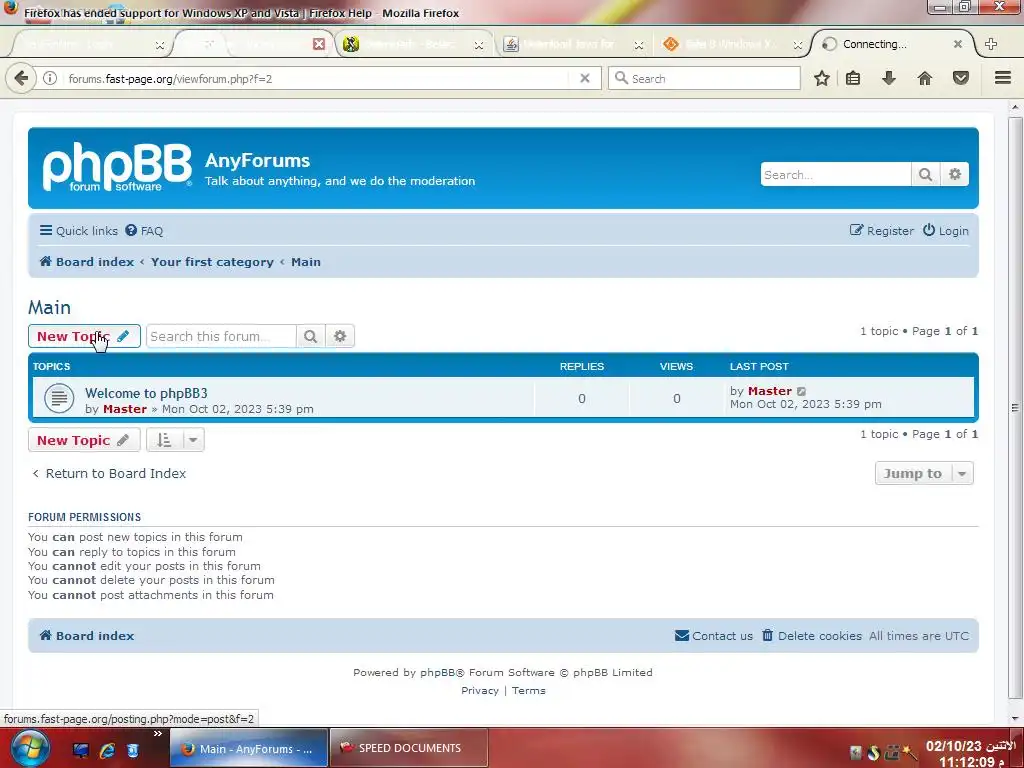The height and width of the screenshot is (768, 1024).
Task: Return to Board Index link
Action: click(108, 473)
